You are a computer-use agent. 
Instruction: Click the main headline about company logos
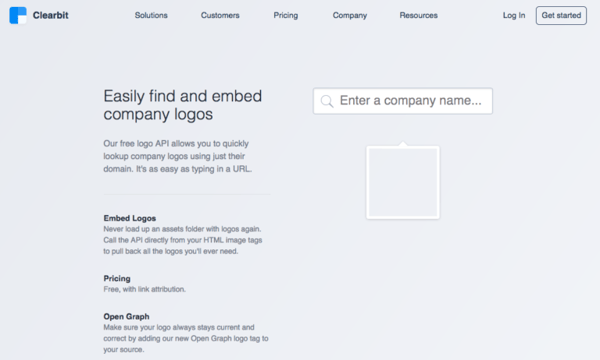click(x=183, y=105)
